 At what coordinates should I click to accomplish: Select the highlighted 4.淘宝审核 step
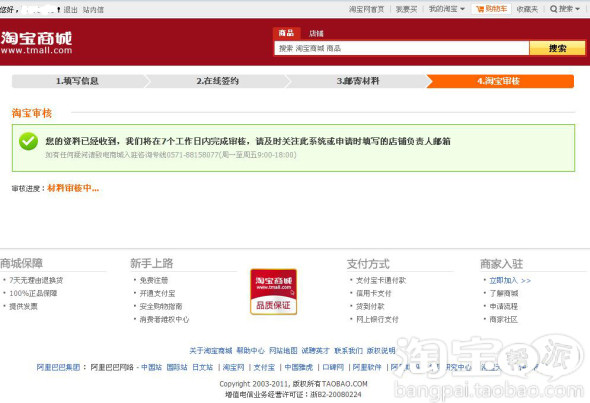(499, 81)
